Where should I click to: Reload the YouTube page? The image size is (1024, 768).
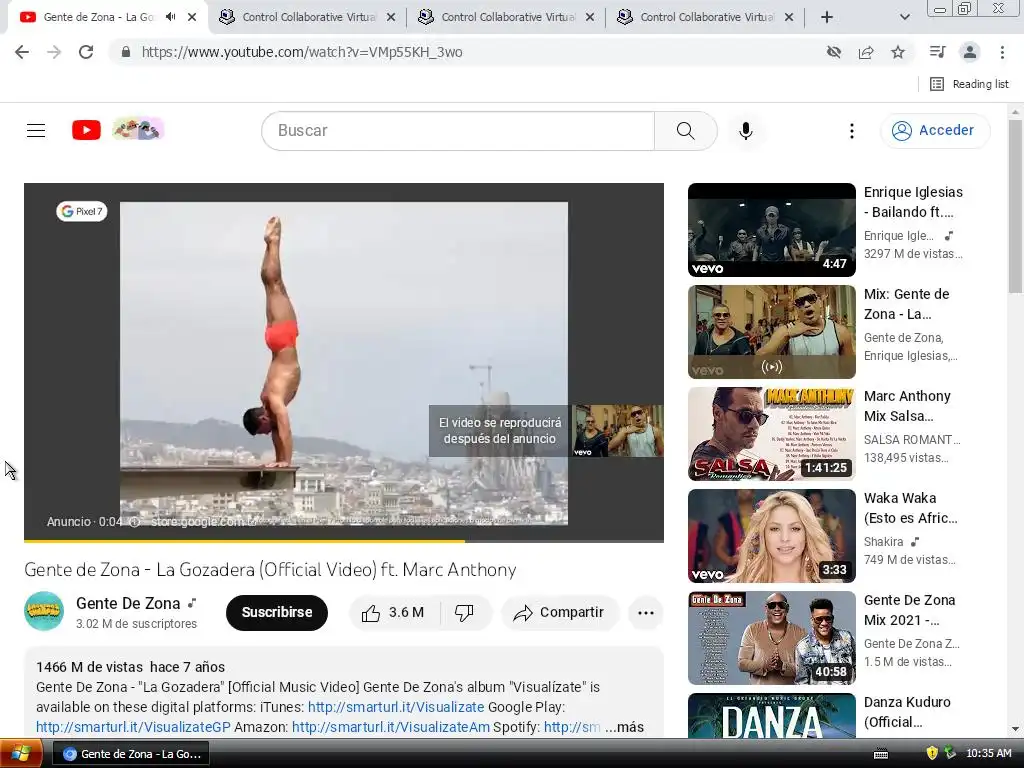point(86,52)
